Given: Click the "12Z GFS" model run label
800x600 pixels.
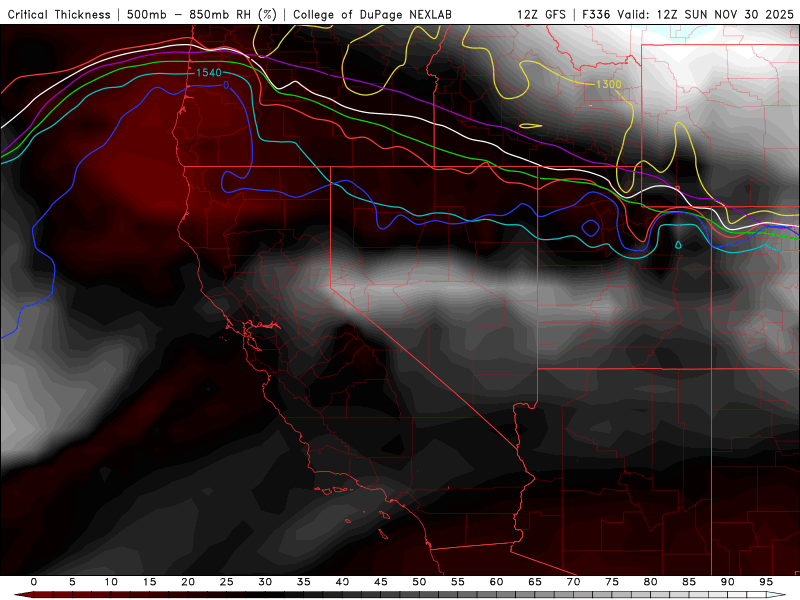Looking at the screenshot, I should 541,15.
